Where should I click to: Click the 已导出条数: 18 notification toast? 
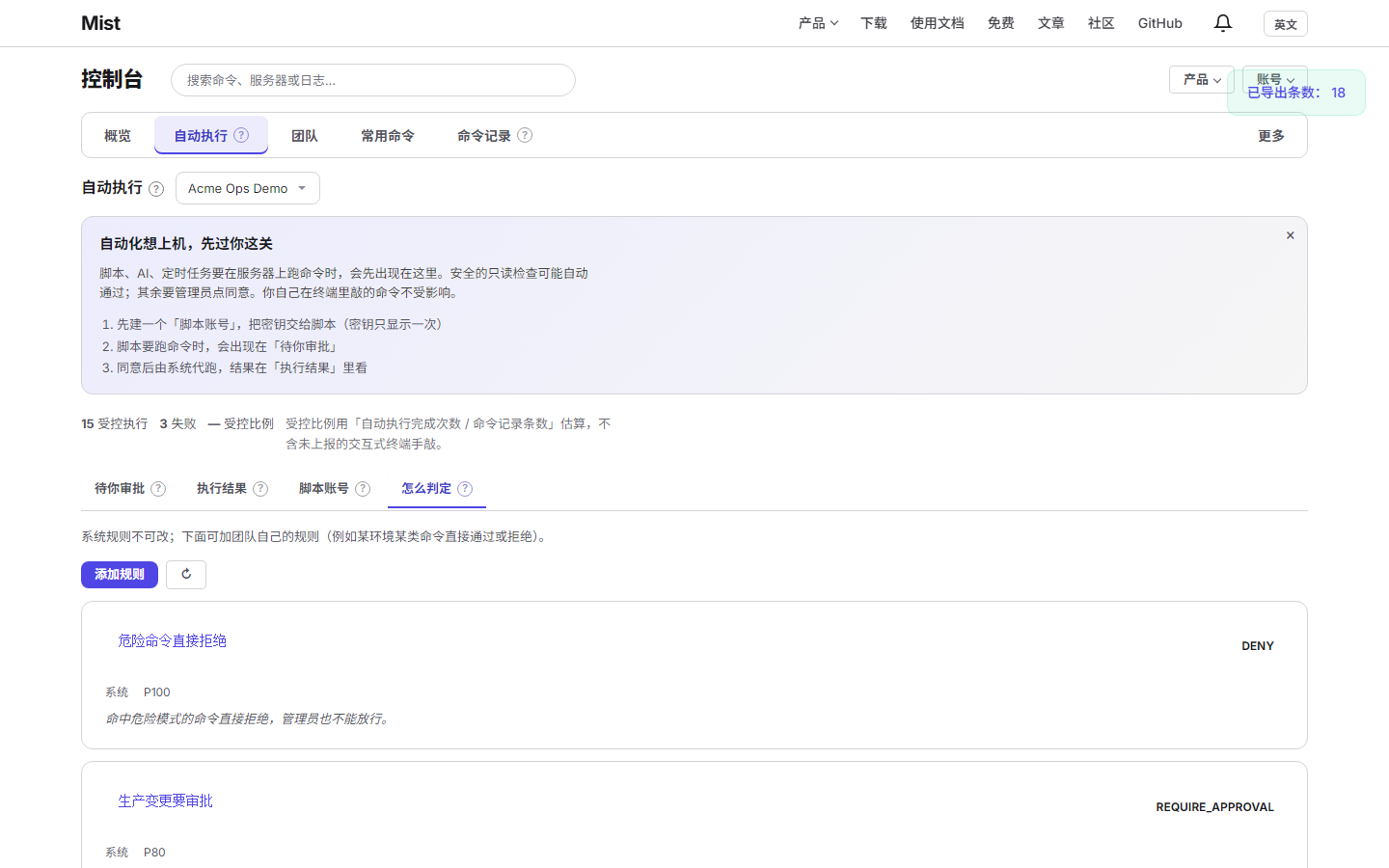tap(1296, 93)
